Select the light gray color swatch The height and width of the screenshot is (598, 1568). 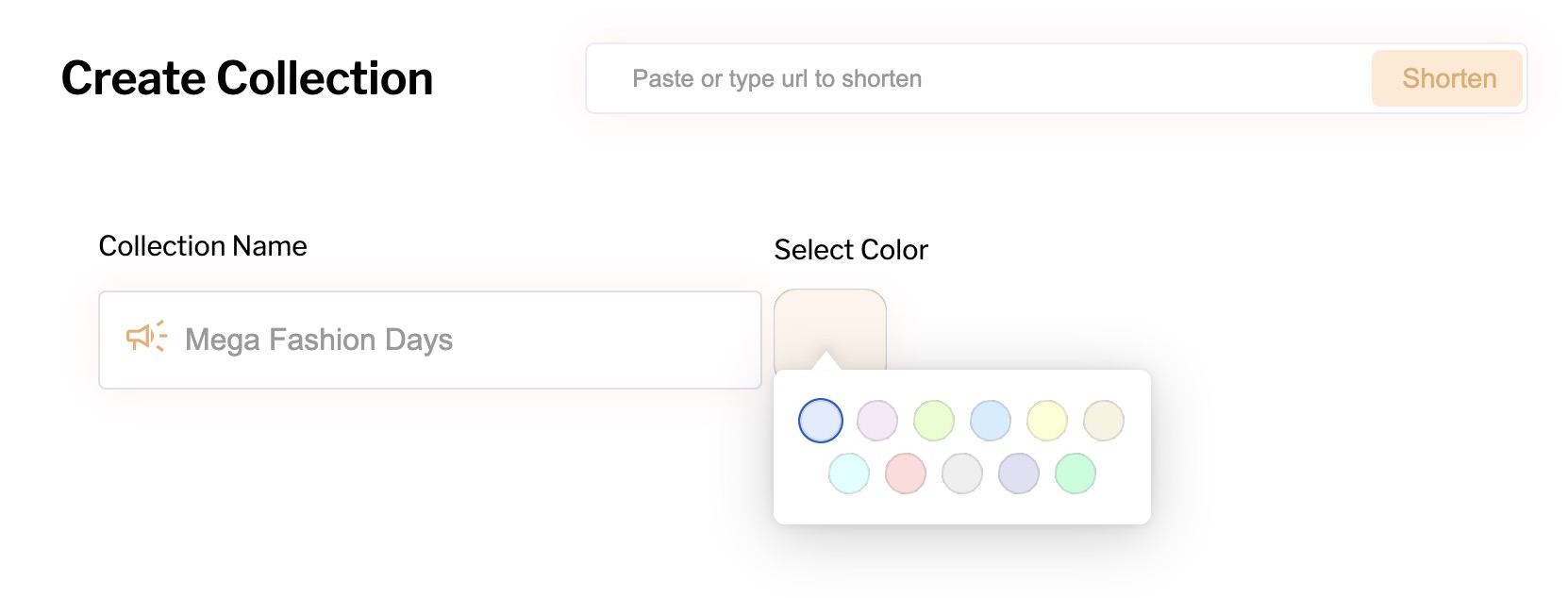click(962, 473)
